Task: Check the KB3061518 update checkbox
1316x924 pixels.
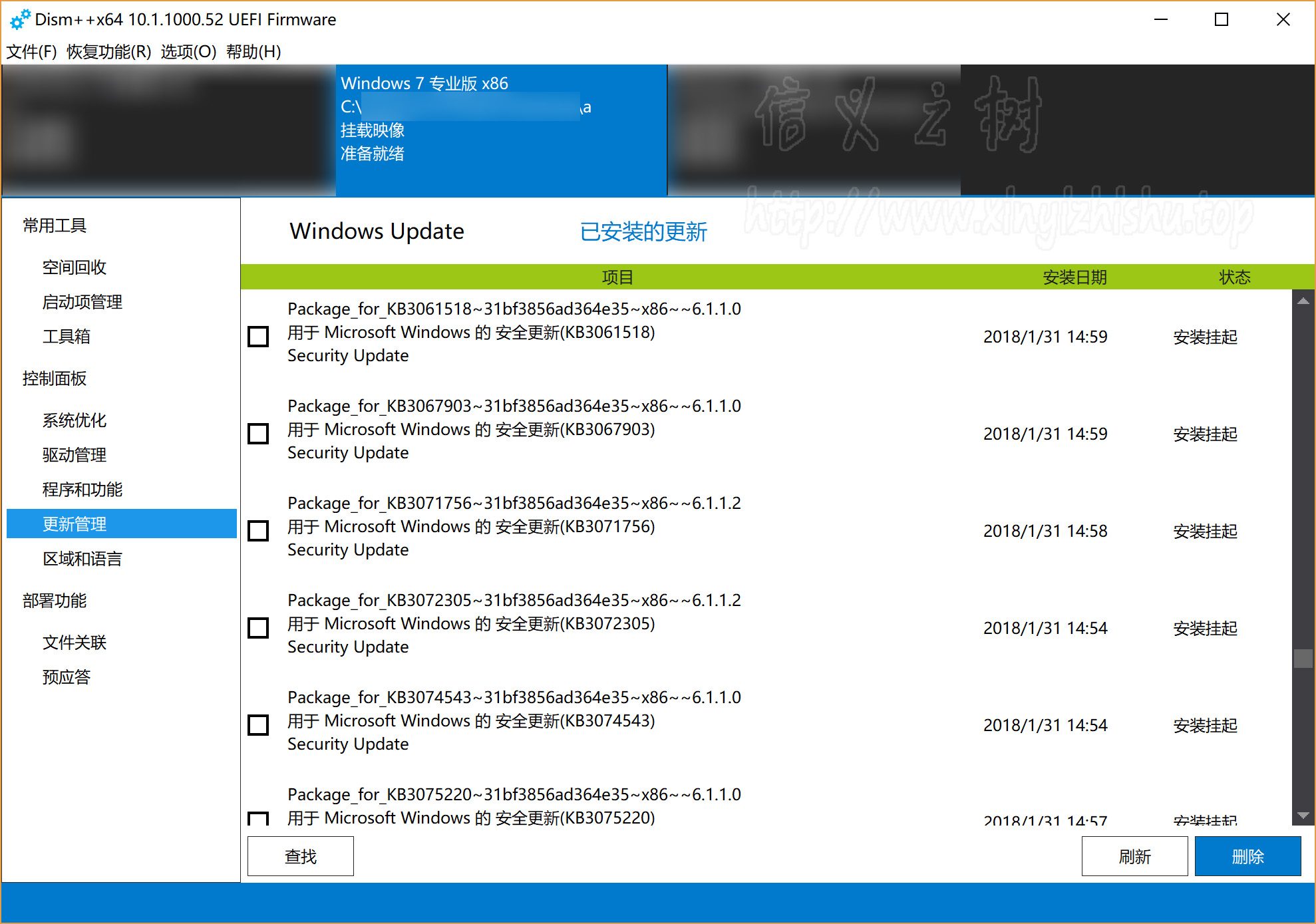Action: pos(258,337)
